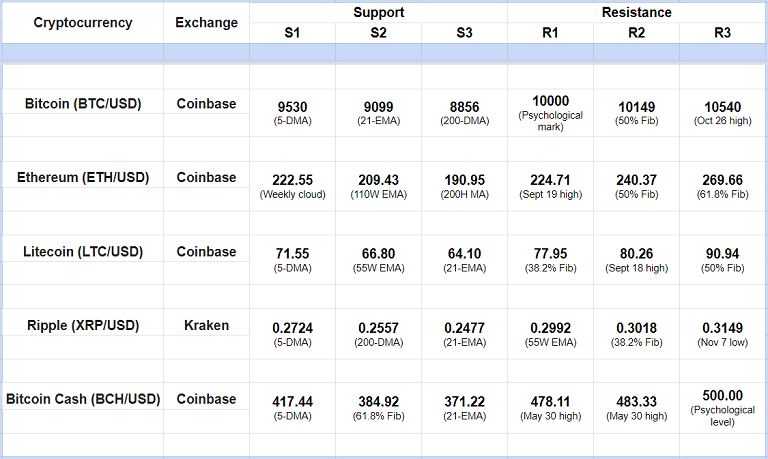This screenshot has width=768, height=459.
Task: Select the Ethereum (ETH/USD) row label
Action: pos(82,177)
